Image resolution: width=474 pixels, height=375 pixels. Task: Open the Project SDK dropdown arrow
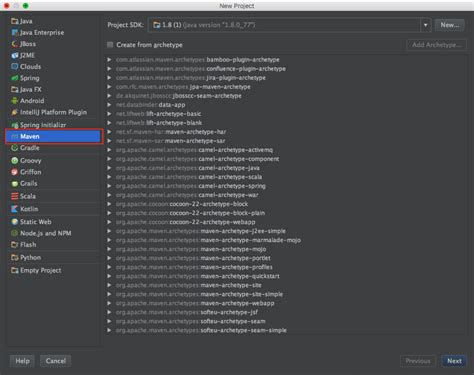click(x=425, y=25)
